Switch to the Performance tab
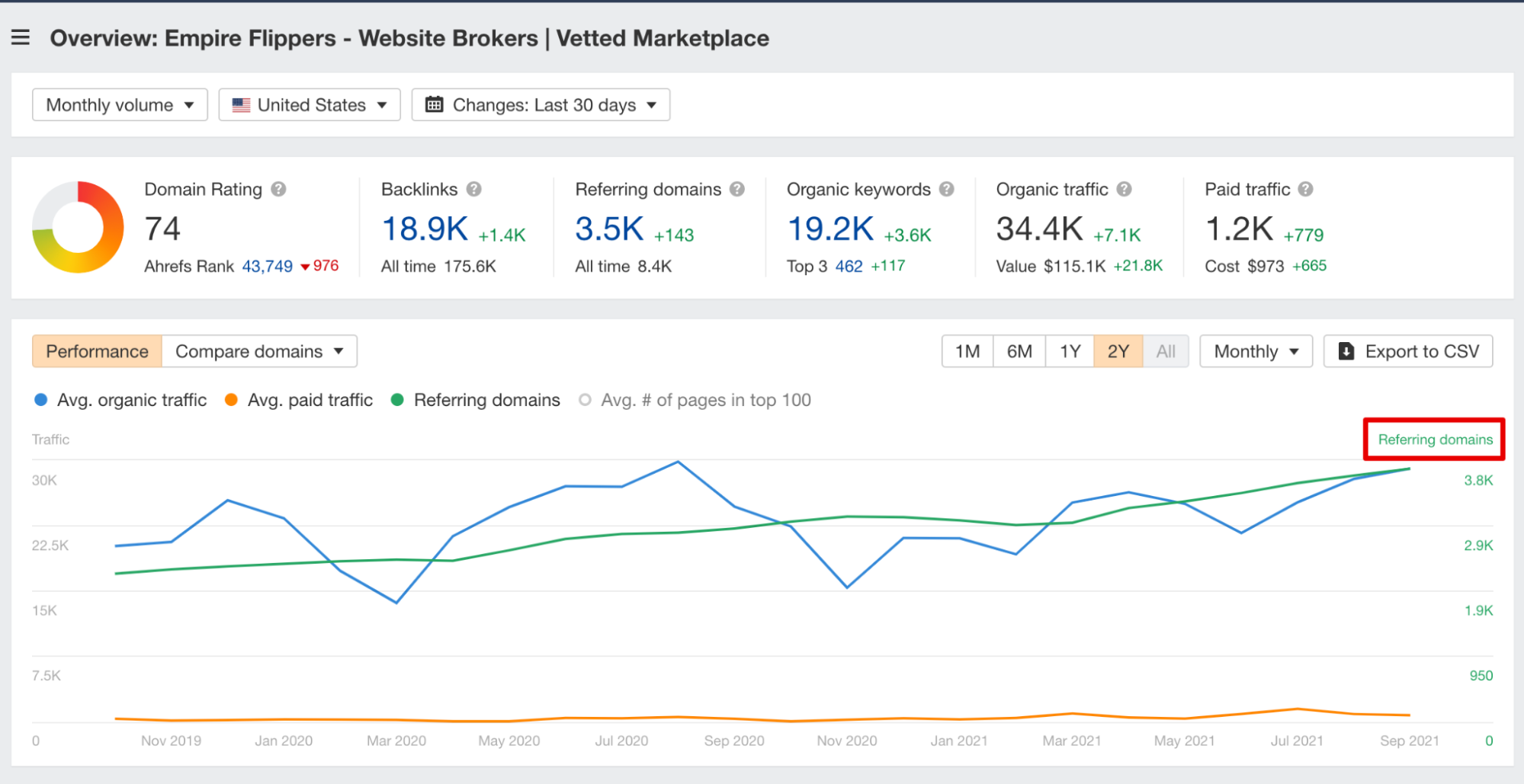 point(97,351)
